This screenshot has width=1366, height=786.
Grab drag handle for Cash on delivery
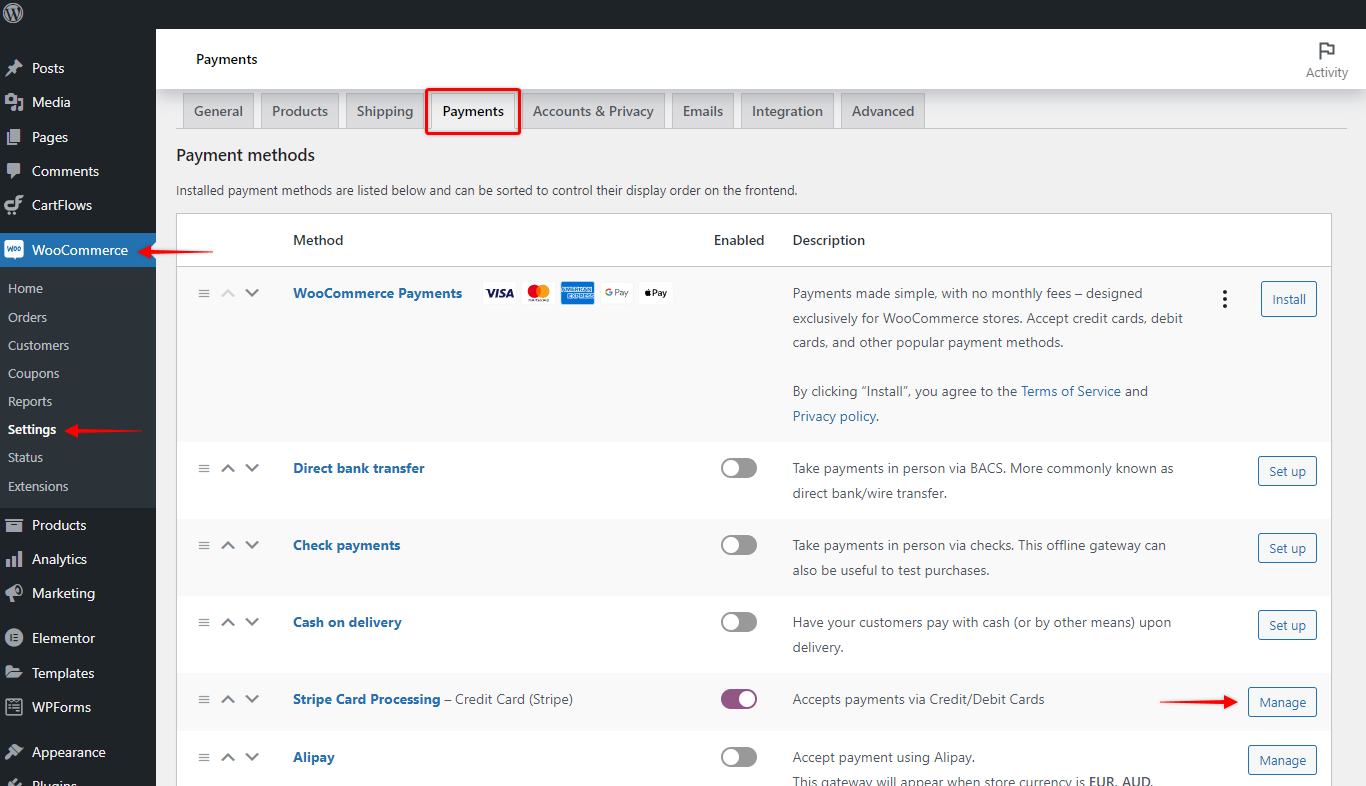[x=204, y=622]
